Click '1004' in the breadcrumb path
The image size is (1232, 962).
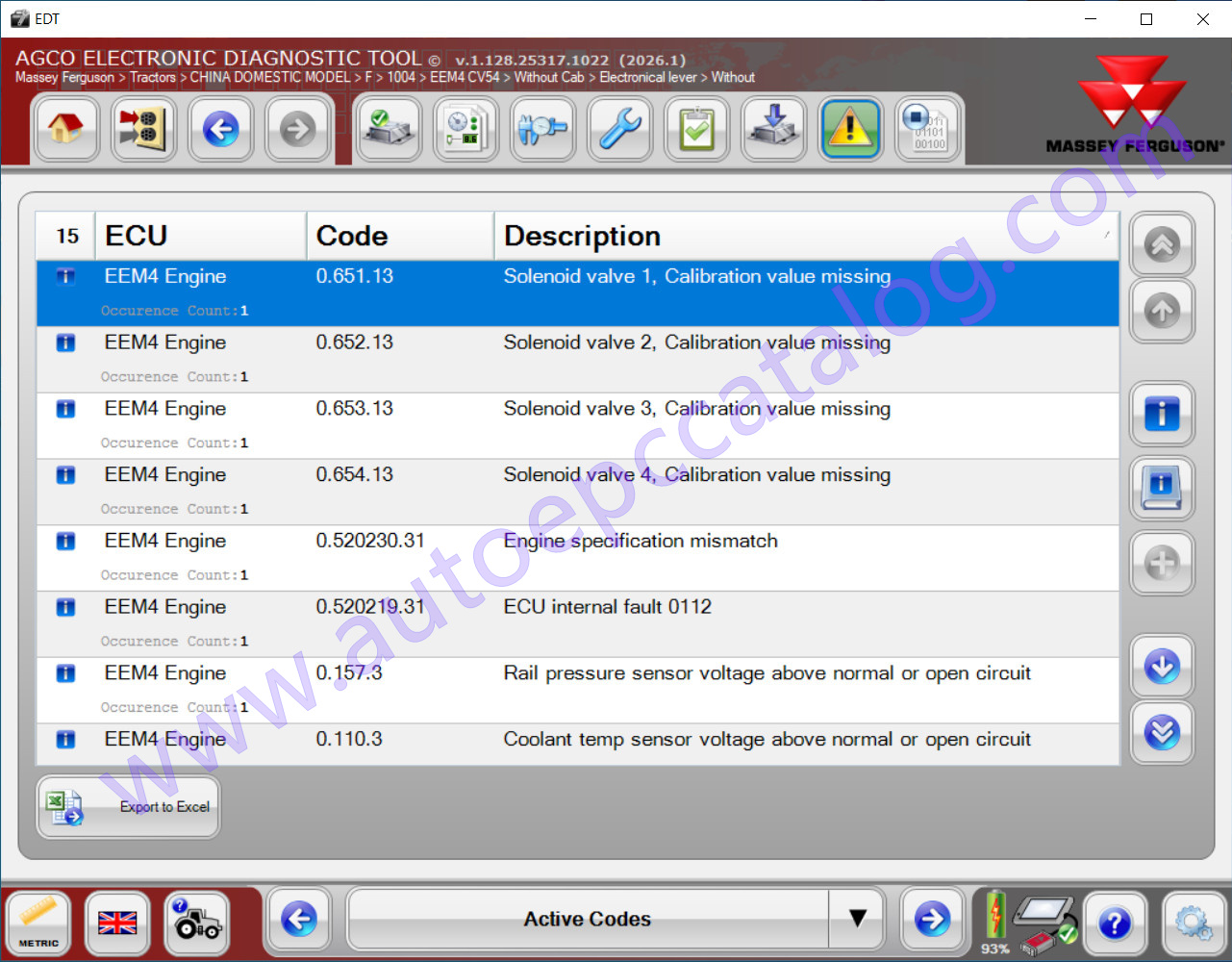click(x=401, y=77)
